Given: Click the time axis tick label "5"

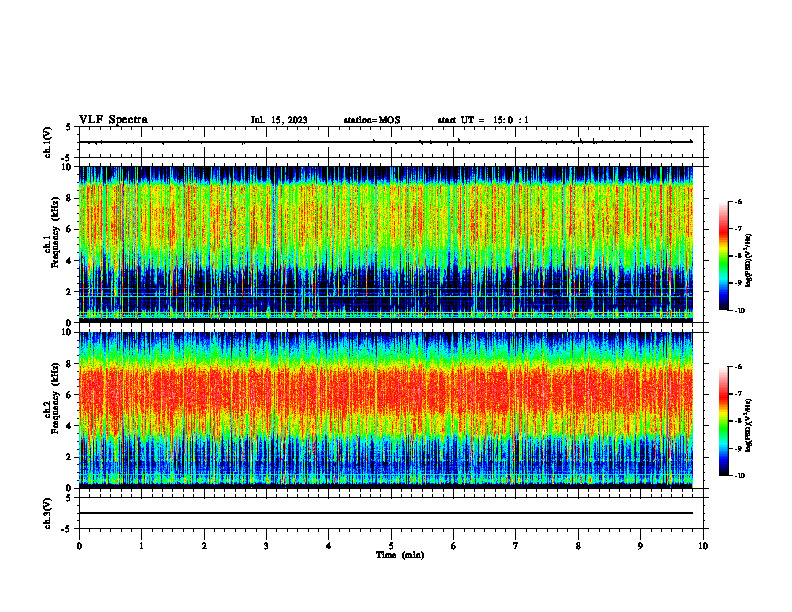Looking at the screenshot, I should click(391, 546).
